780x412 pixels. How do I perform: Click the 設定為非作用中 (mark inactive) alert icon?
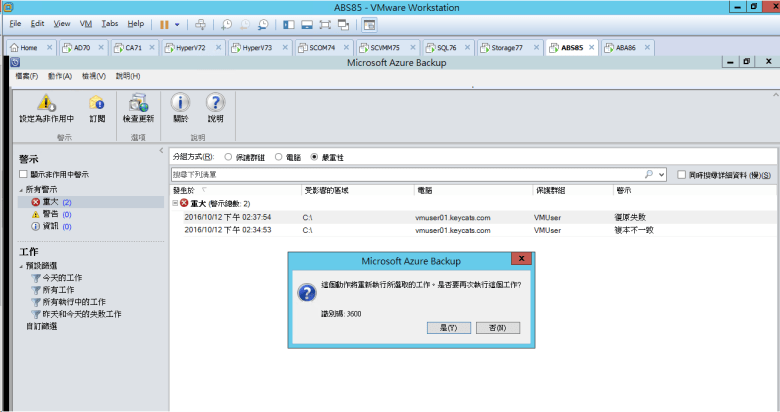(46, 103)
